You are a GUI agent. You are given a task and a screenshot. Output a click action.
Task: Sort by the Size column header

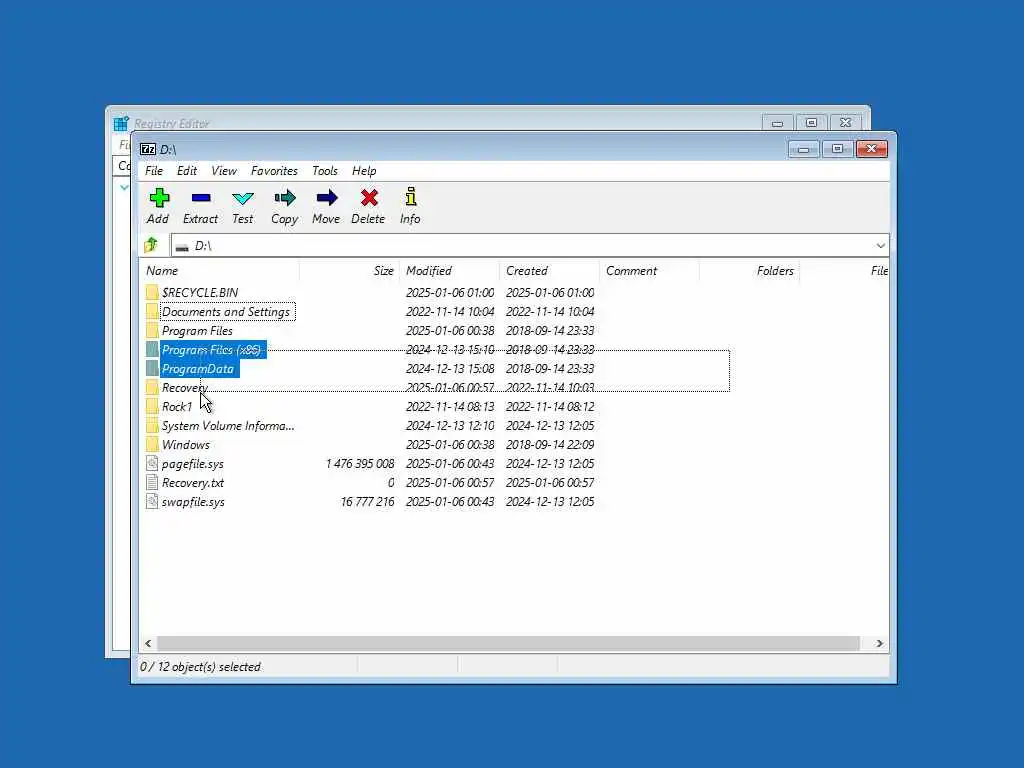coord(349,270)
